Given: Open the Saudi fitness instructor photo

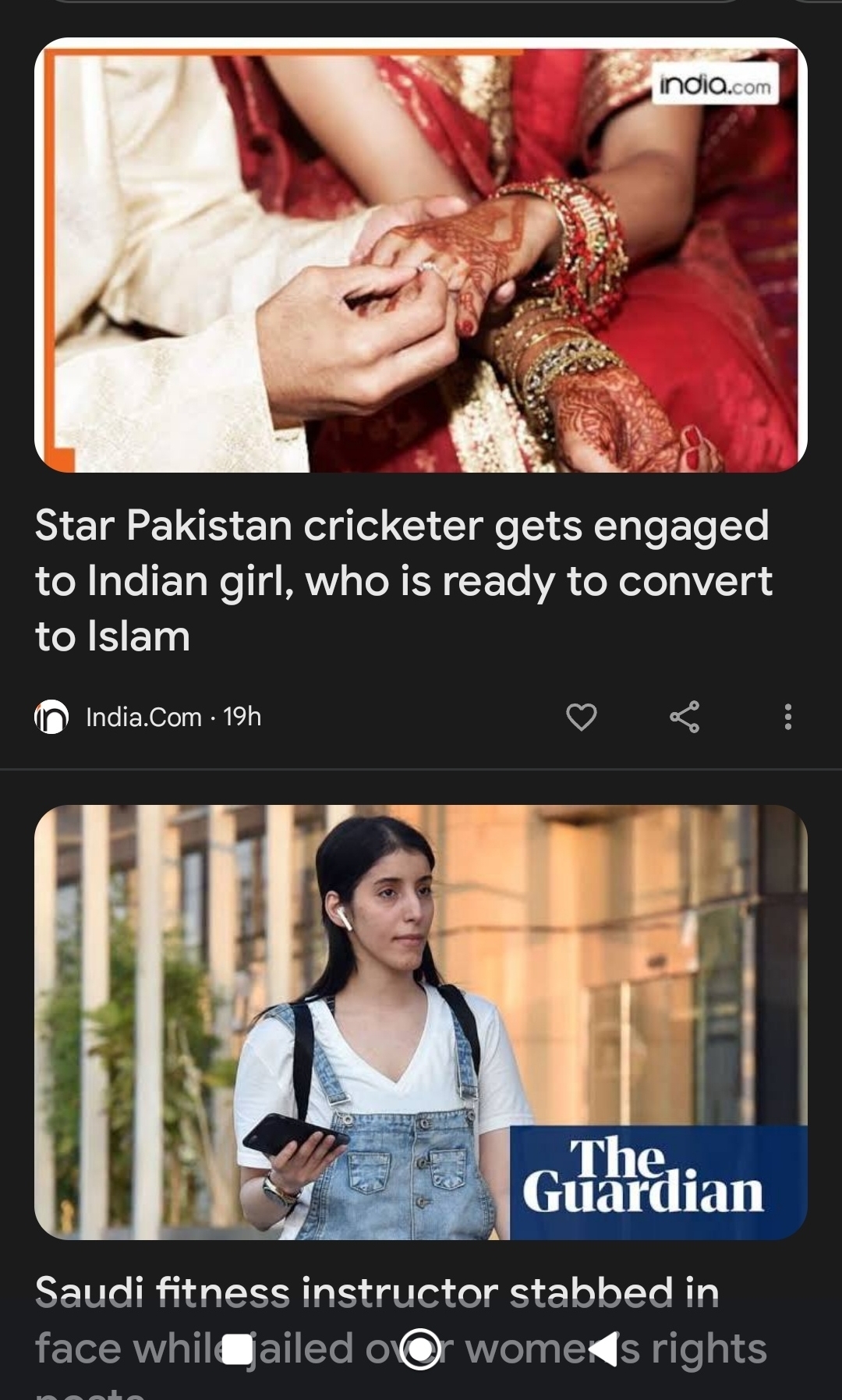Looking at the screenshot, I should pos(421,1022).
